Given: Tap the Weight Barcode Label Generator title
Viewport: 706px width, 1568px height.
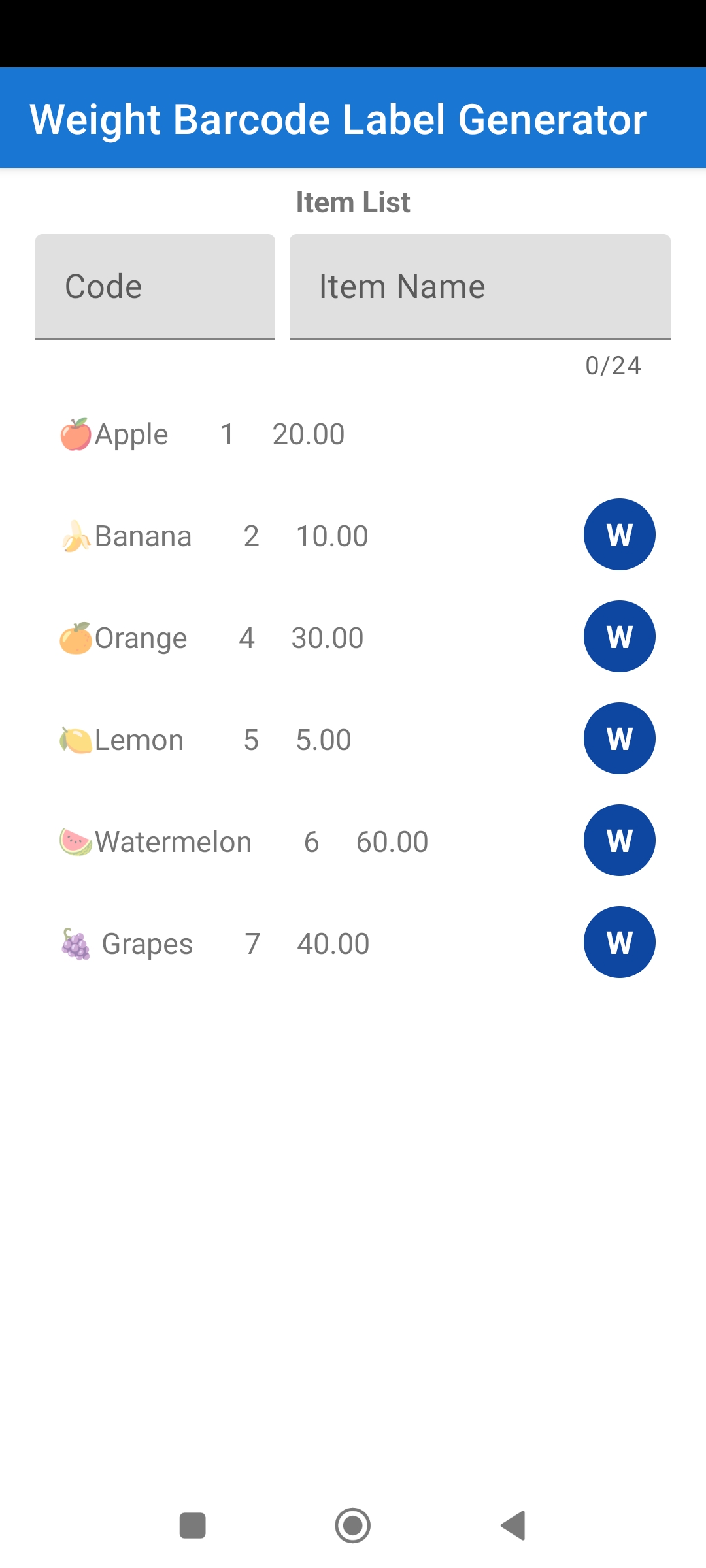Looking at the screenshot, I should 338,119.
